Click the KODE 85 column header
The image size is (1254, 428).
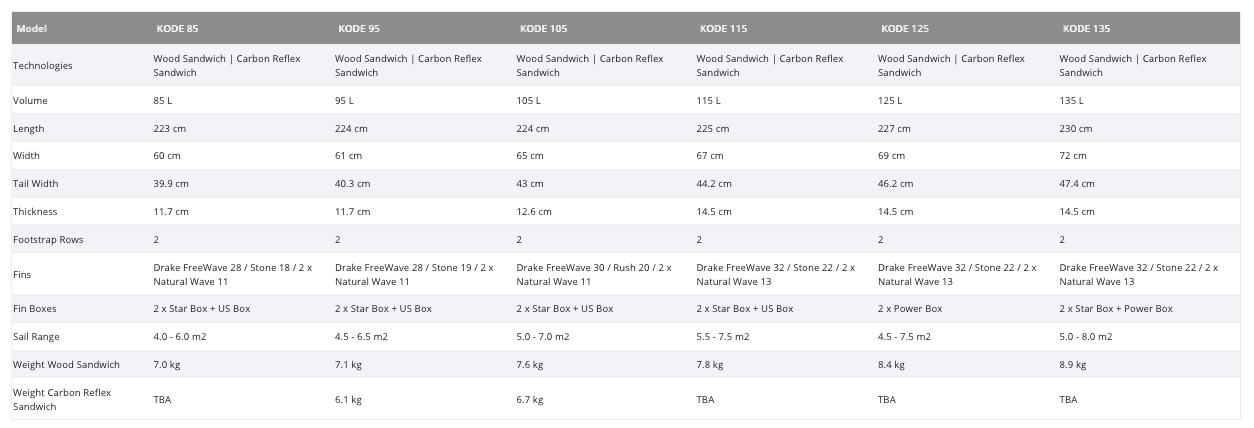[x=176, y=29]
